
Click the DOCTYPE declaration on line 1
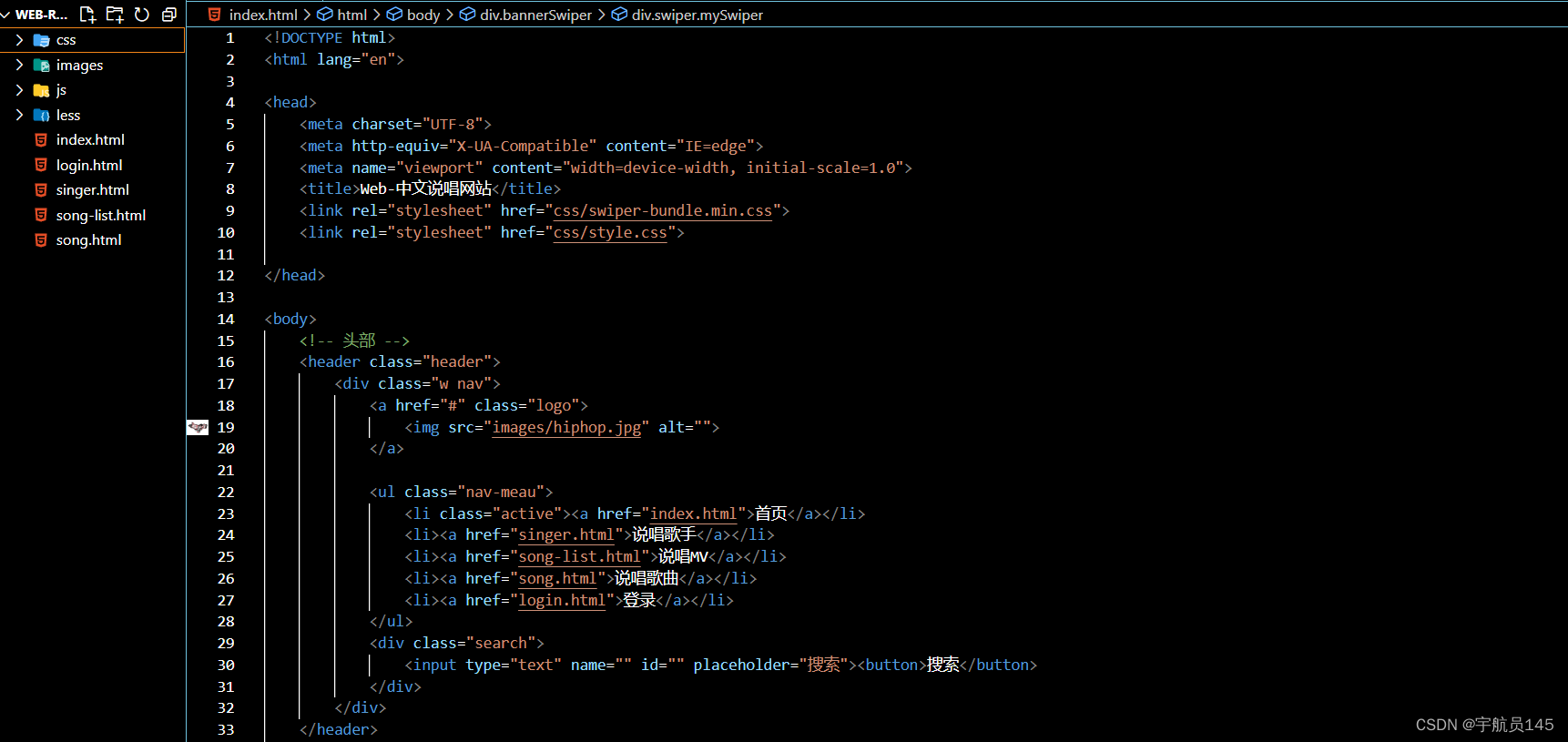tap(330, 38)
